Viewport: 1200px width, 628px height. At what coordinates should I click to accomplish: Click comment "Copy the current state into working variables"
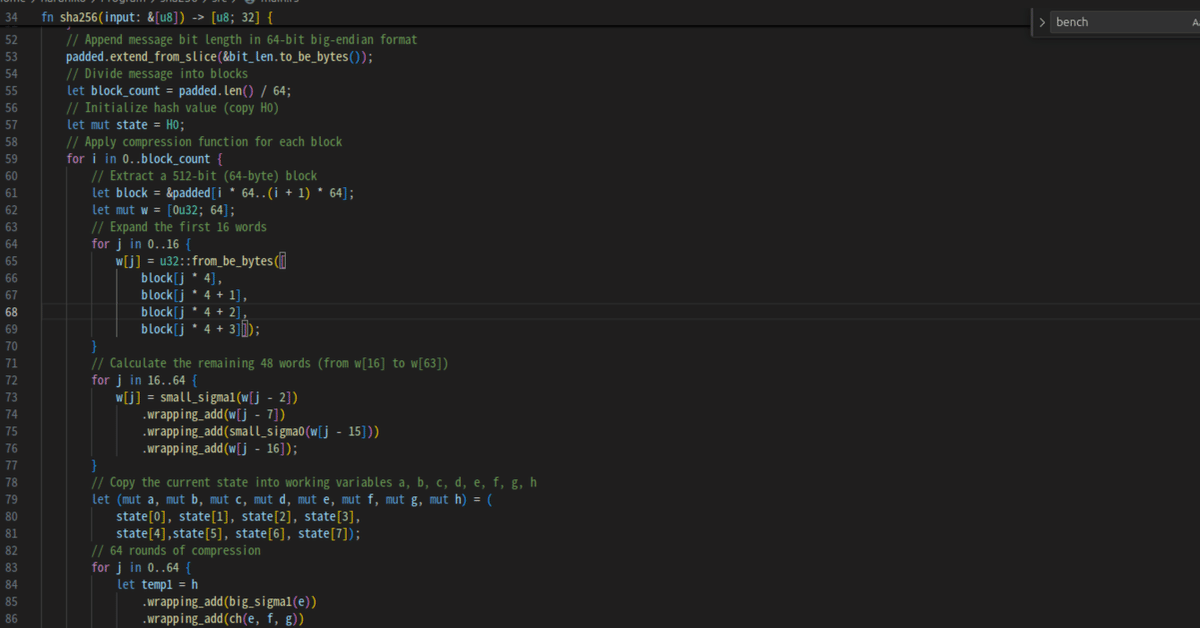[314, 482]
